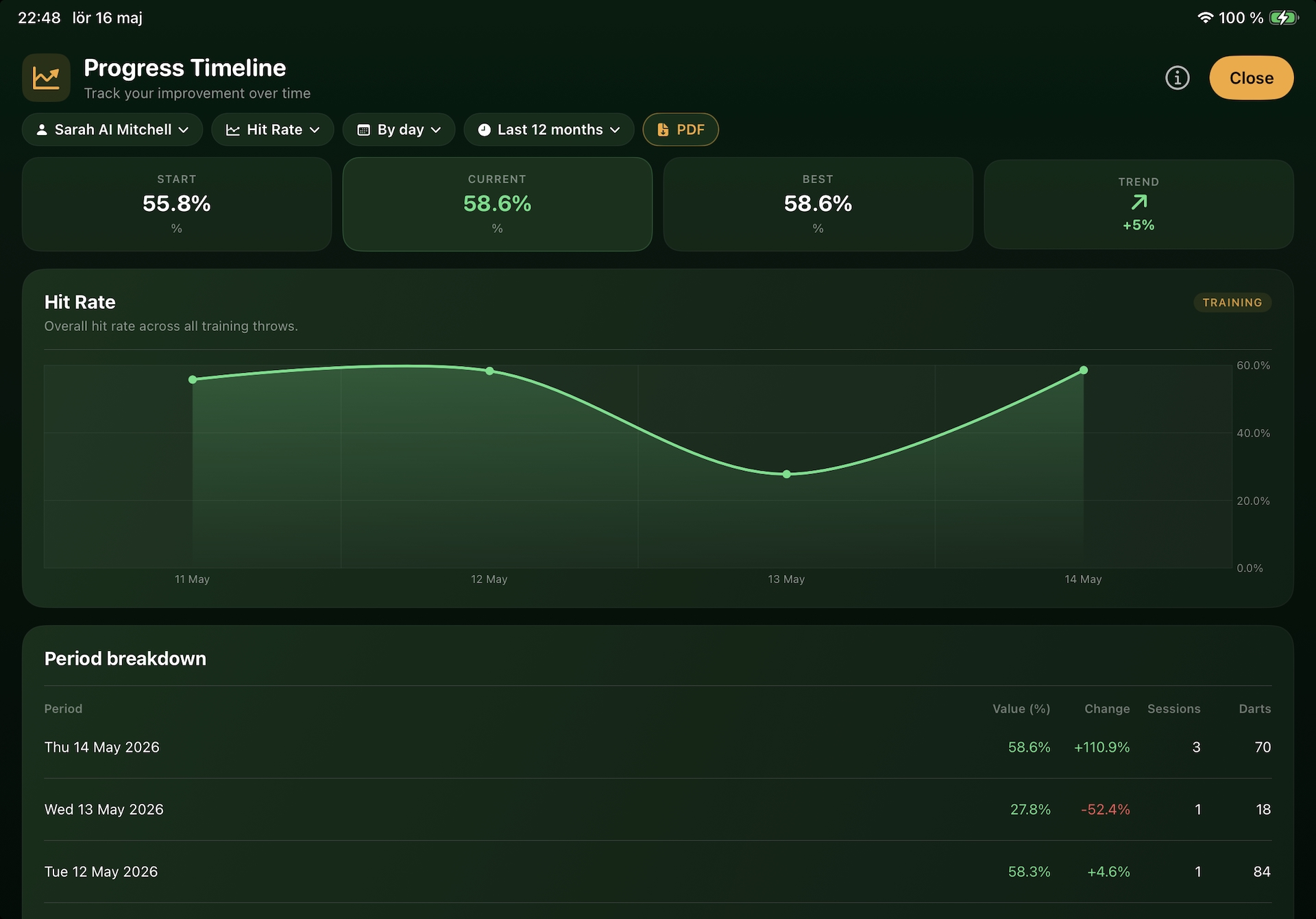Click the Period breakdown heading
Screen dimensions: 1316x919
tap(125, 659)
